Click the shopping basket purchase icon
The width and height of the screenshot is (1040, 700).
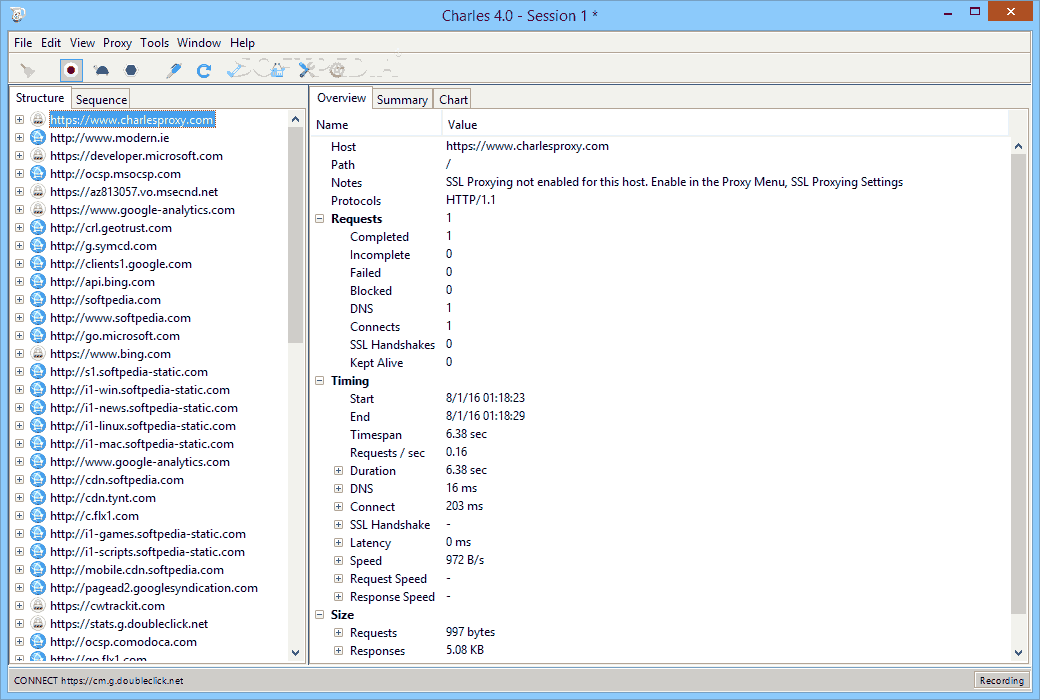[277, 70]
